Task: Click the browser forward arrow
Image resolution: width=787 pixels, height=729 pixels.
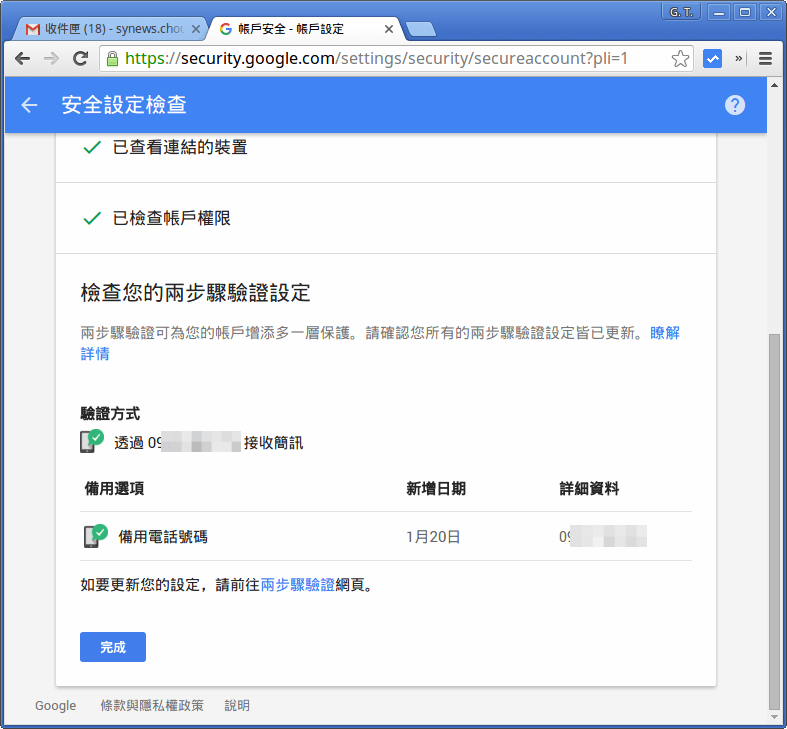Action: 51,59
